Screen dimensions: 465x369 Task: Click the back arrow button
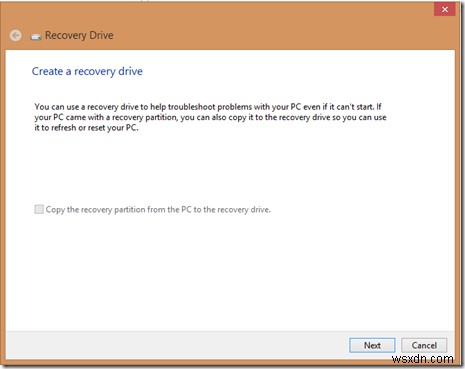(16, 35)
